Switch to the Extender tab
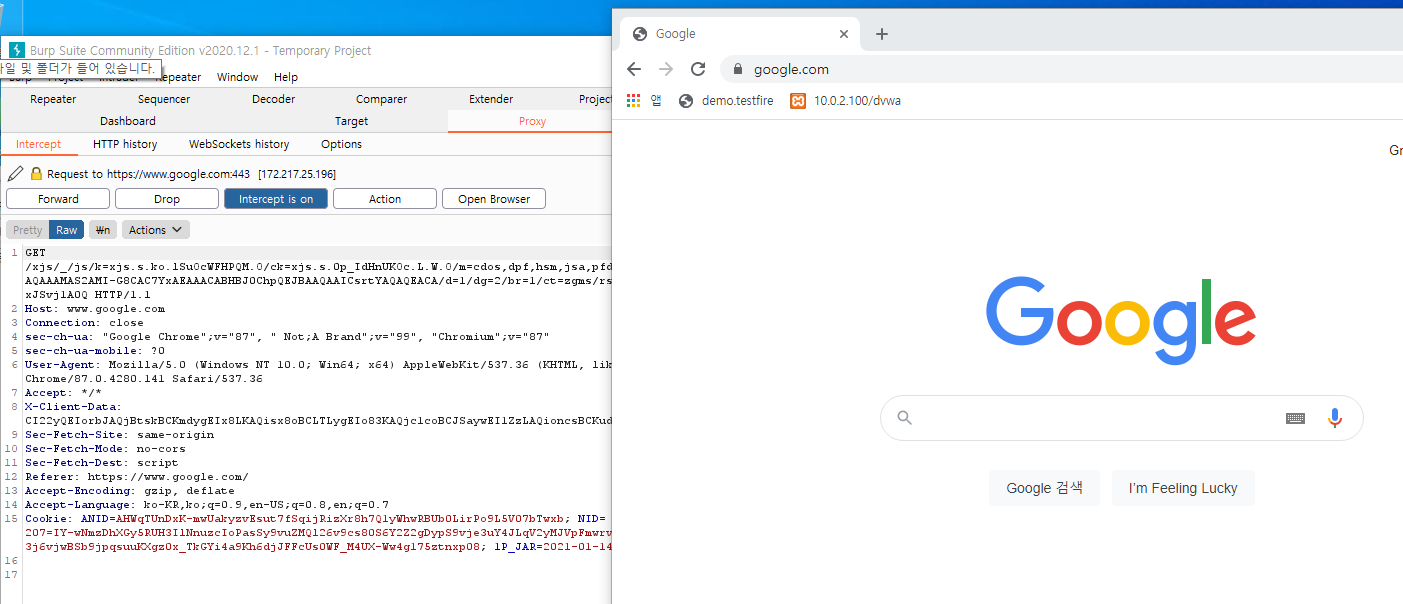 pos(491,99)
